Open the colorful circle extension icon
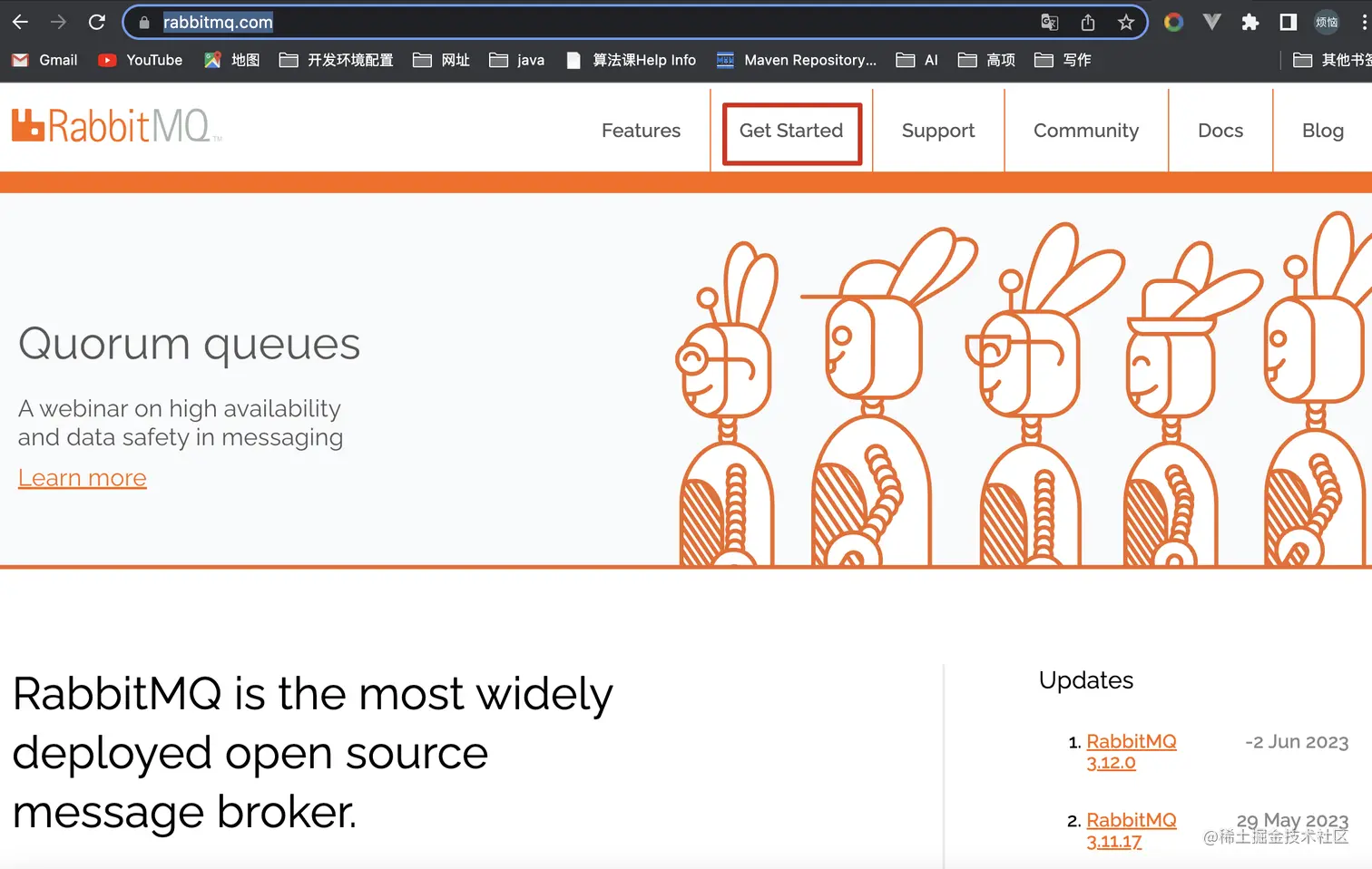Screen dimensions: 1372x869 tap(1174, 22)
